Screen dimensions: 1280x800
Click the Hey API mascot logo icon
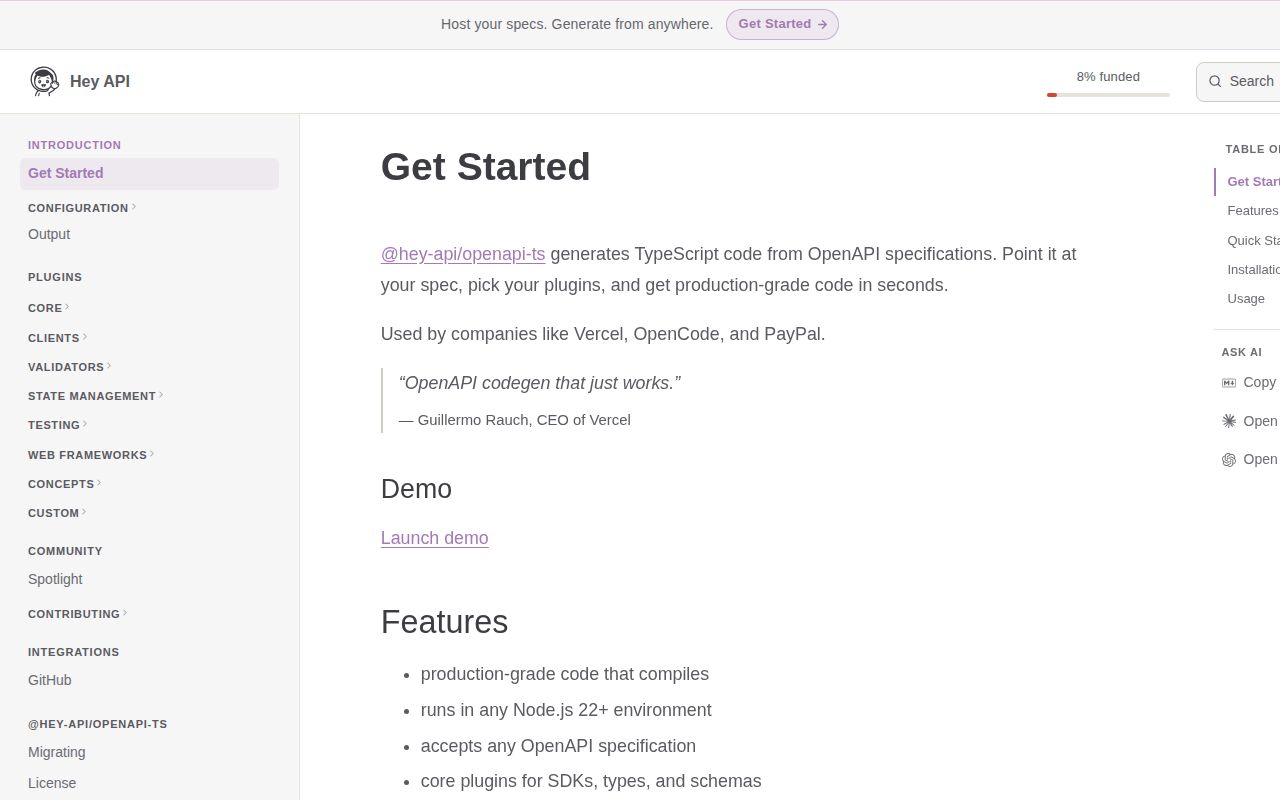(44, 81)
